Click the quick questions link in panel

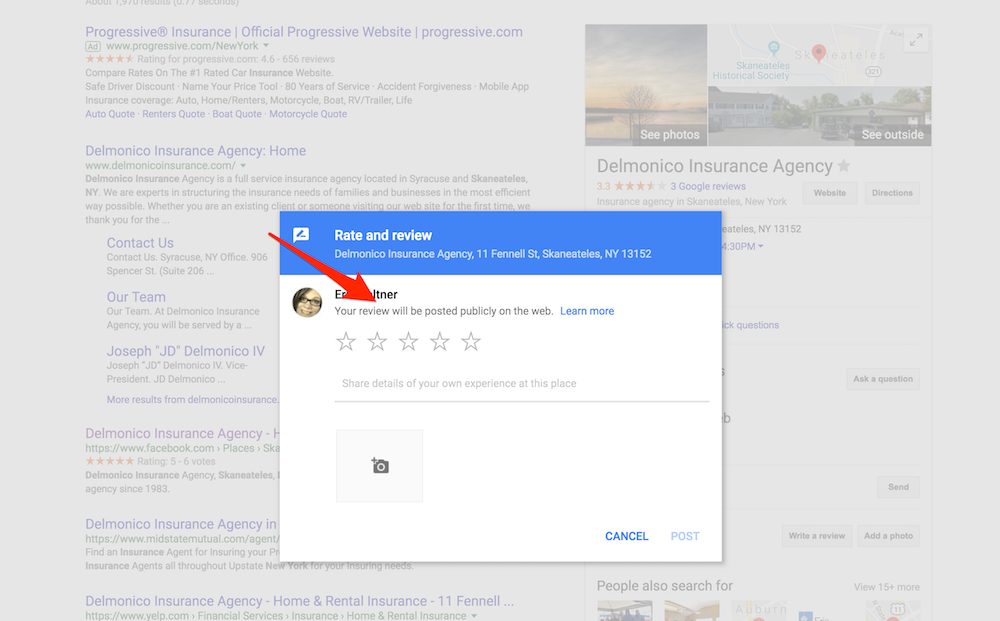pyautogui.click(x=751, y=325)
